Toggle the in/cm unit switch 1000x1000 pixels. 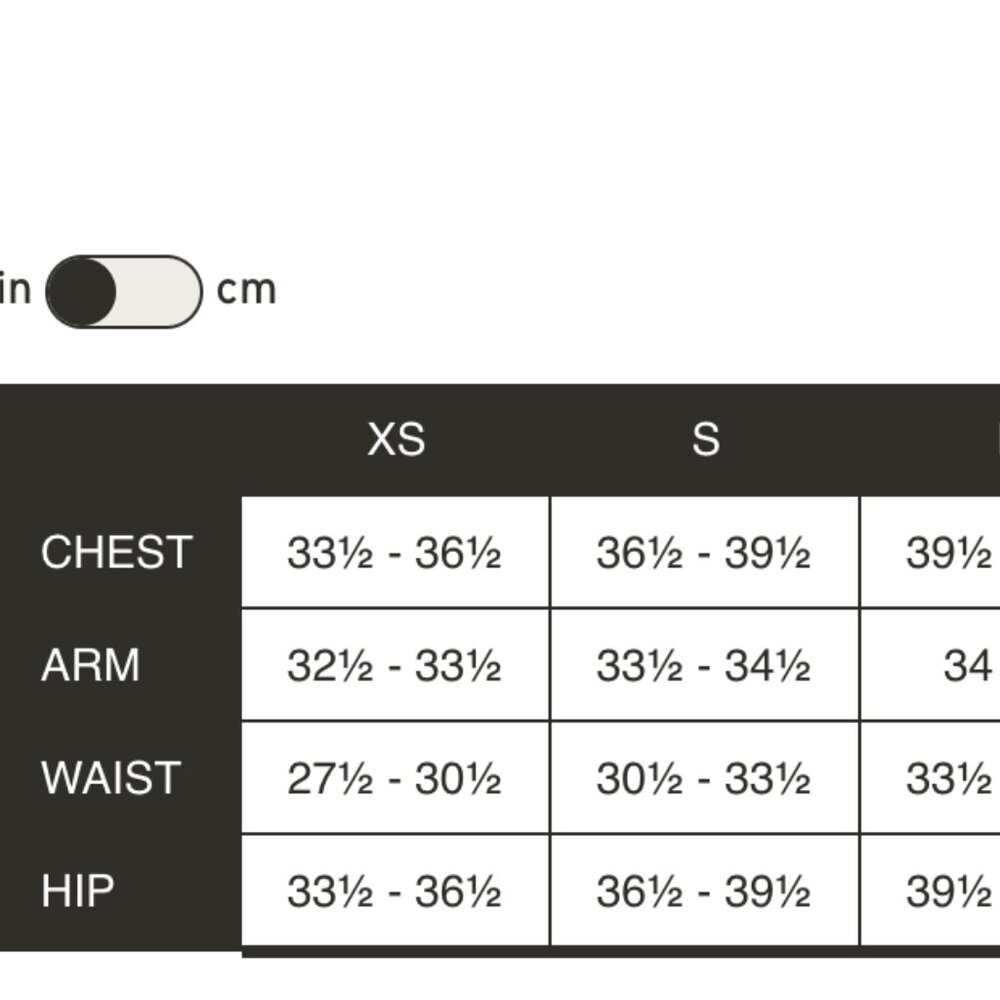pyautogui.click(x=124, y=291)
